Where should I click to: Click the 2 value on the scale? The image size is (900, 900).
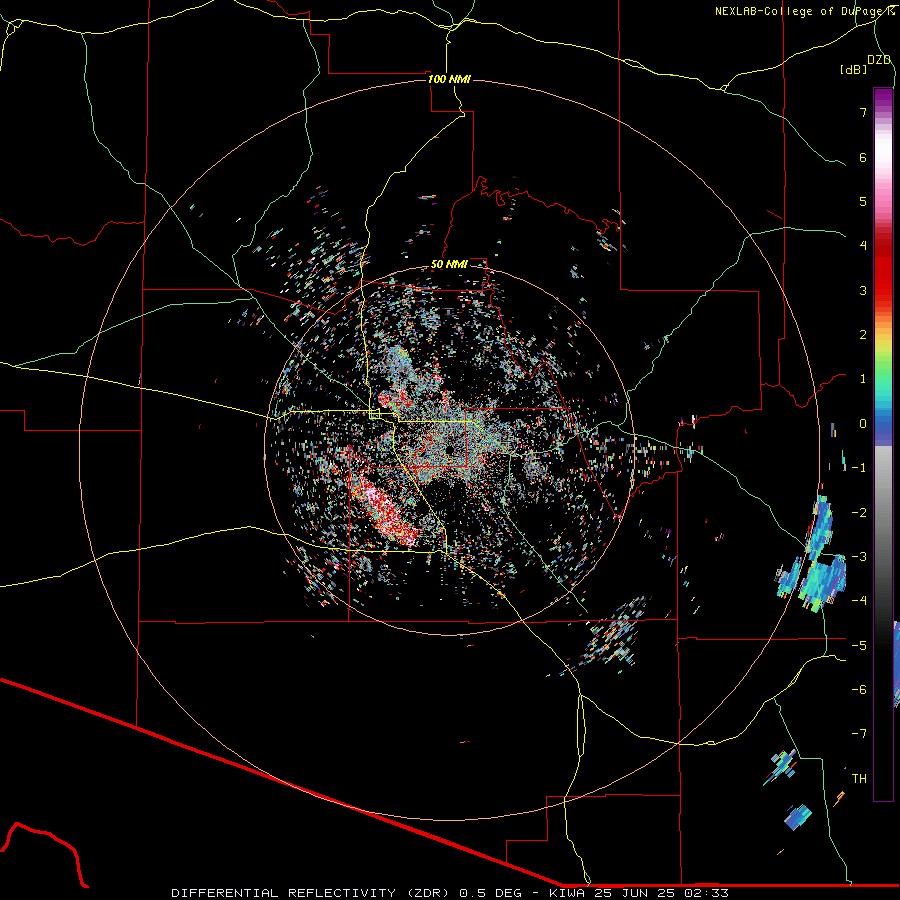863,335
